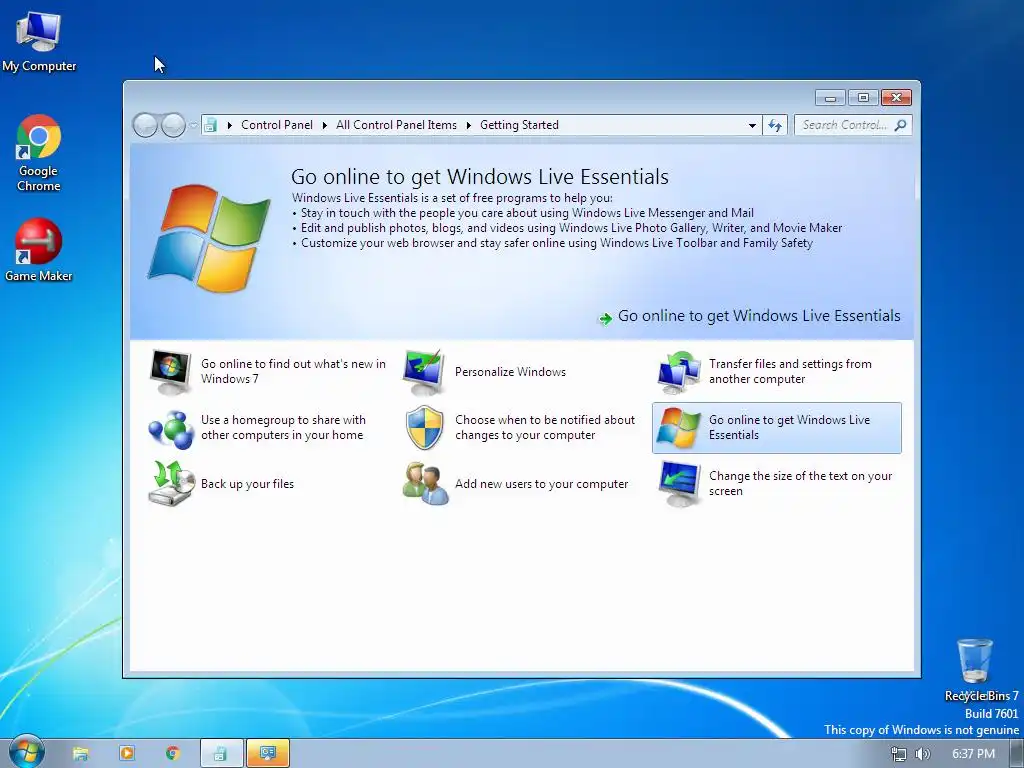Select the Google Chrome desktop shortcut
Image resolution: width=1024 pixels, height=768 pixels.
click(x=39, y=154)
